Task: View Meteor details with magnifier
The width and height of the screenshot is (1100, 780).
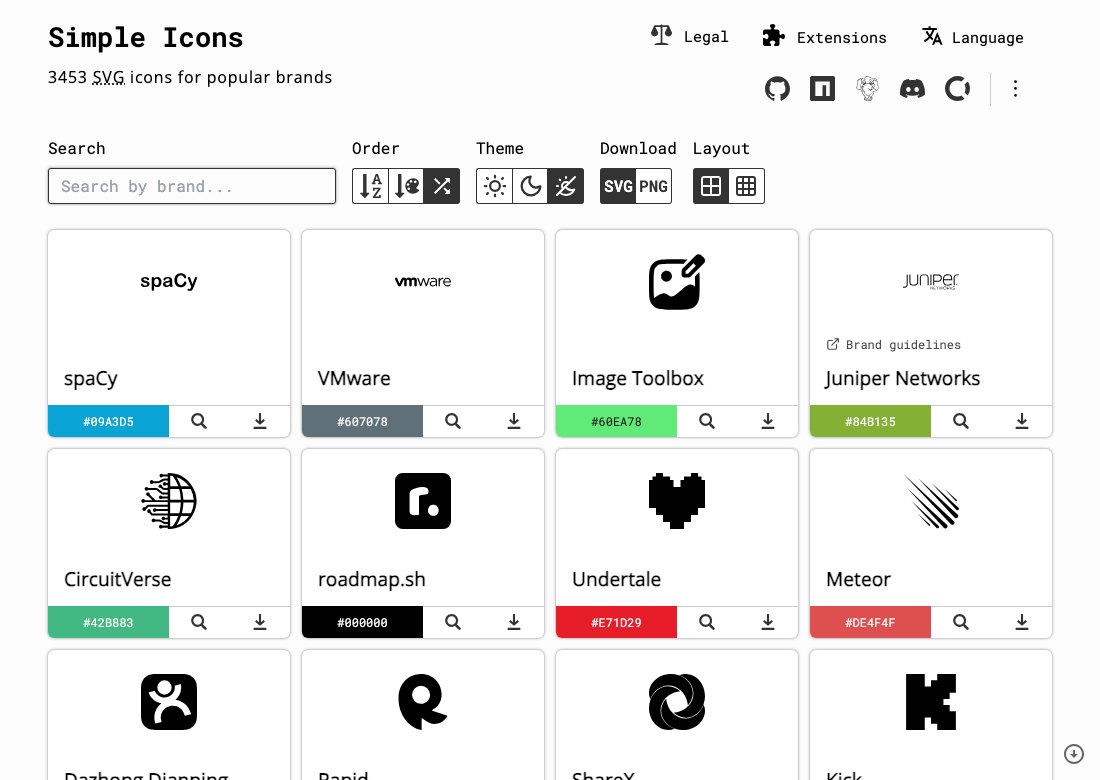Action: click(x=961, y=622)
